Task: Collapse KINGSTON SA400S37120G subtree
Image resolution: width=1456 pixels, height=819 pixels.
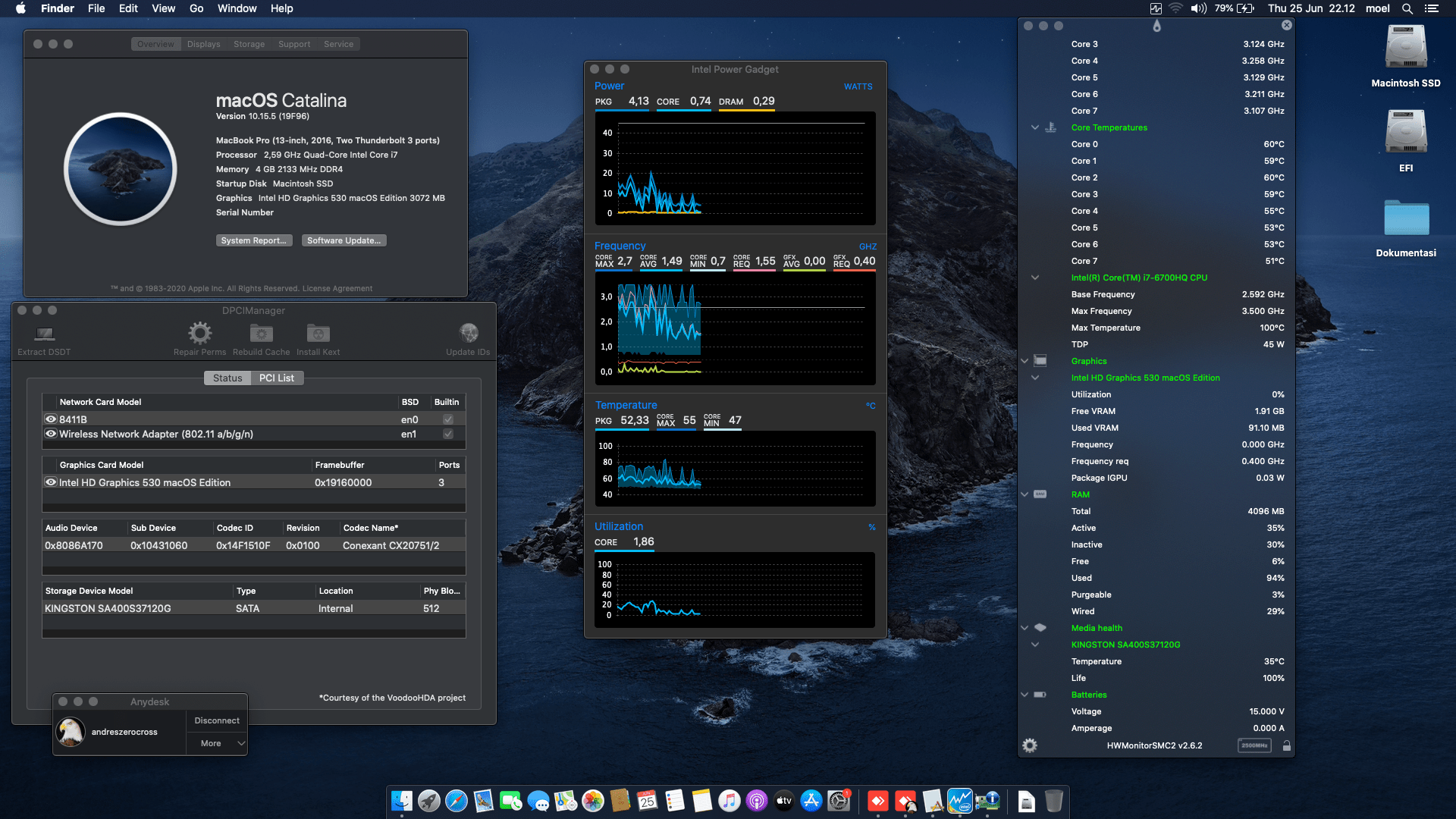Action: [1034, 645]
